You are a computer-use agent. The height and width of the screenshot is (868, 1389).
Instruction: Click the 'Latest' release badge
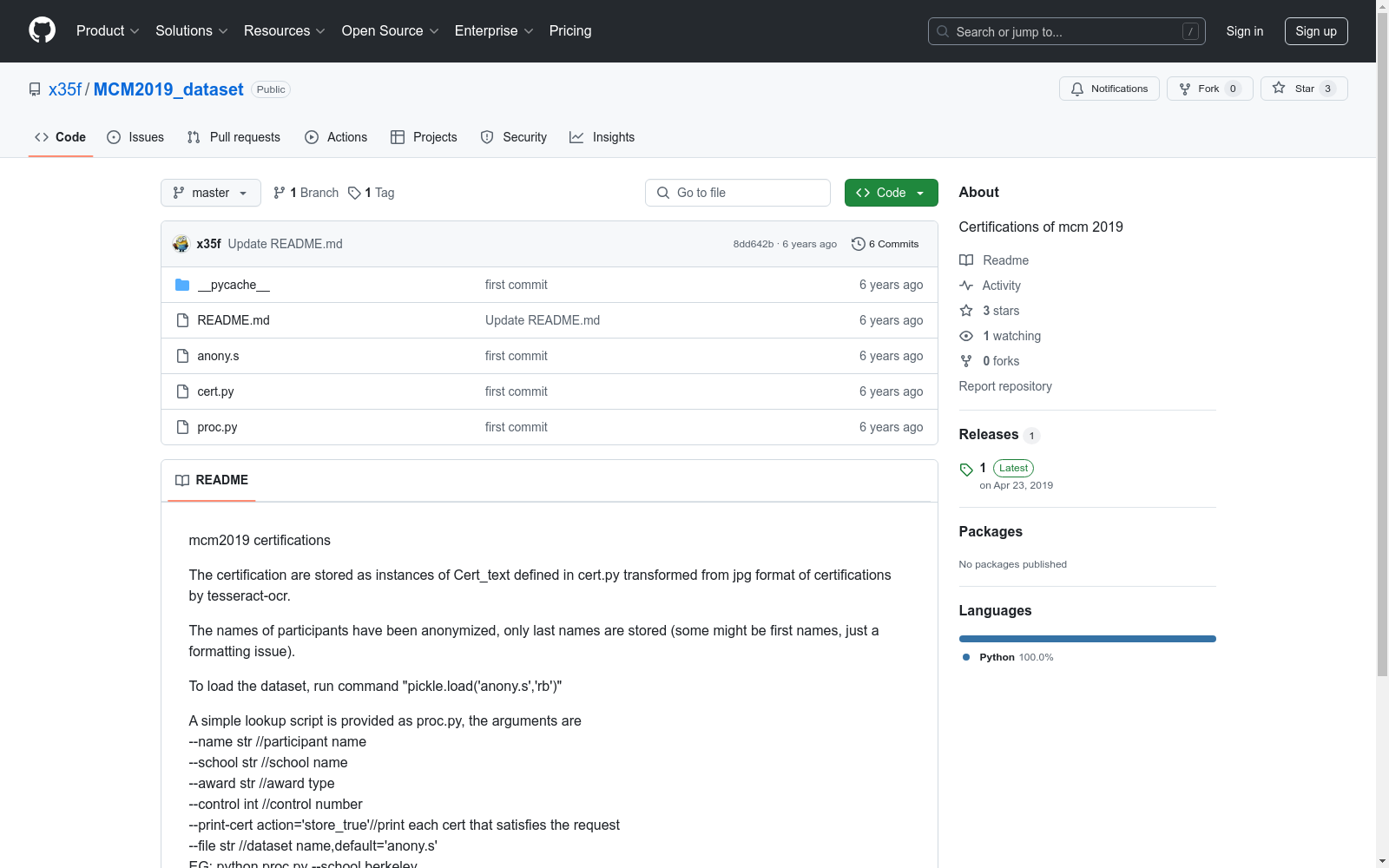pos(1013,468)
